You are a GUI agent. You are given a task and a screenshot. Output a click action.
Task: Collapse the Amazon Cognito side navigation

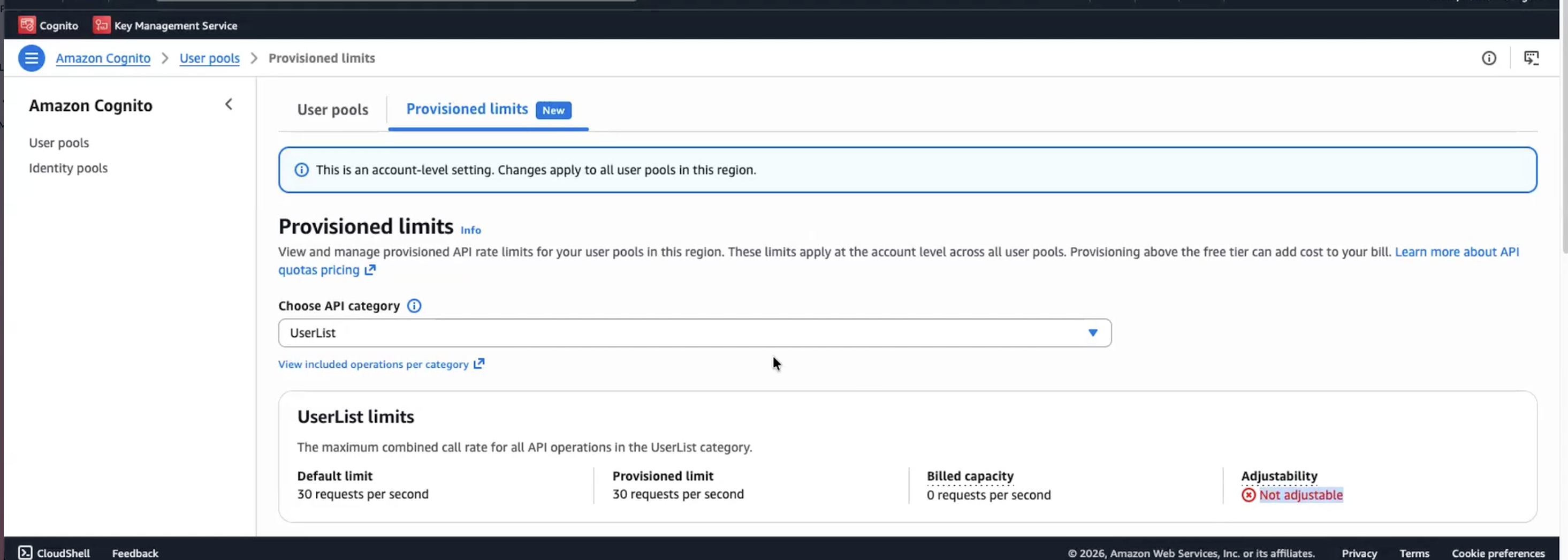(x=229, y=105)
